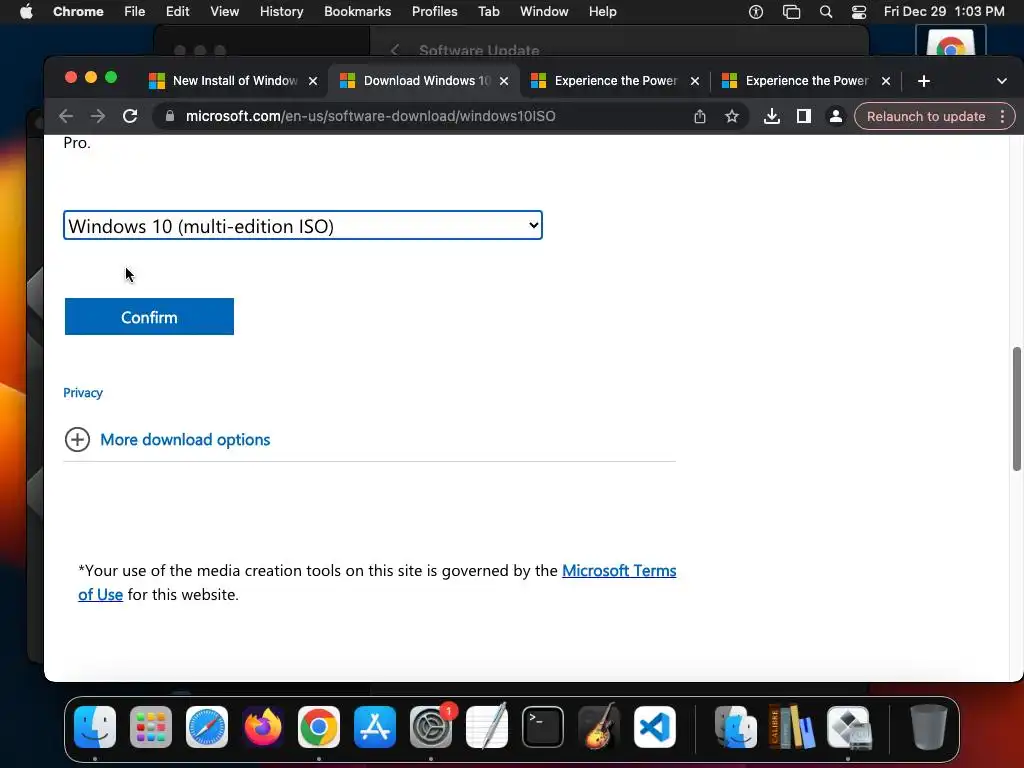Select the 'Download Windows 10' tab
The width and height of the screenshot is (1024, 768).
click(x=424, y=81)
